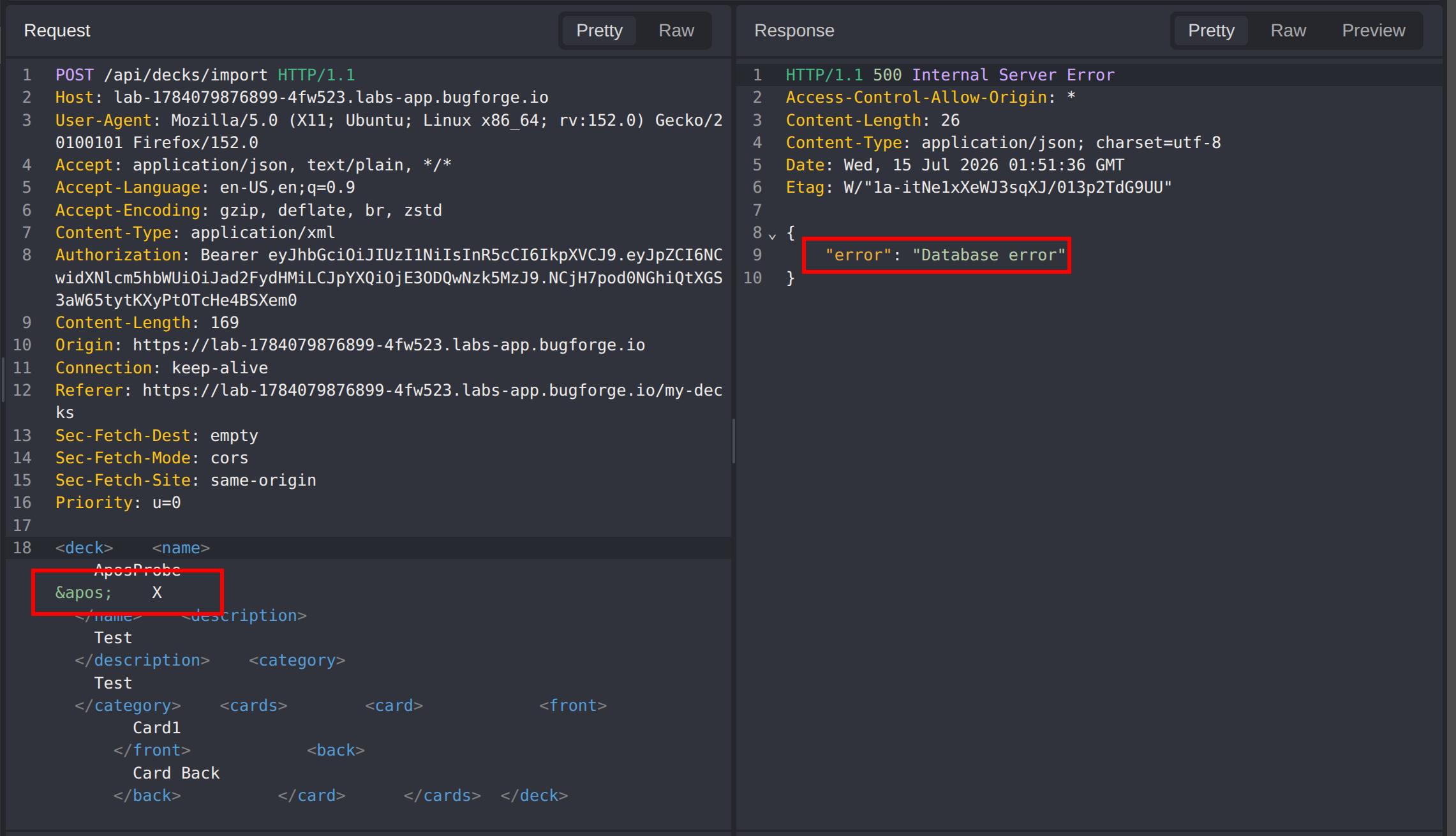
Task: Click the "Database error" value in response
Action: [x=989, y=255]
